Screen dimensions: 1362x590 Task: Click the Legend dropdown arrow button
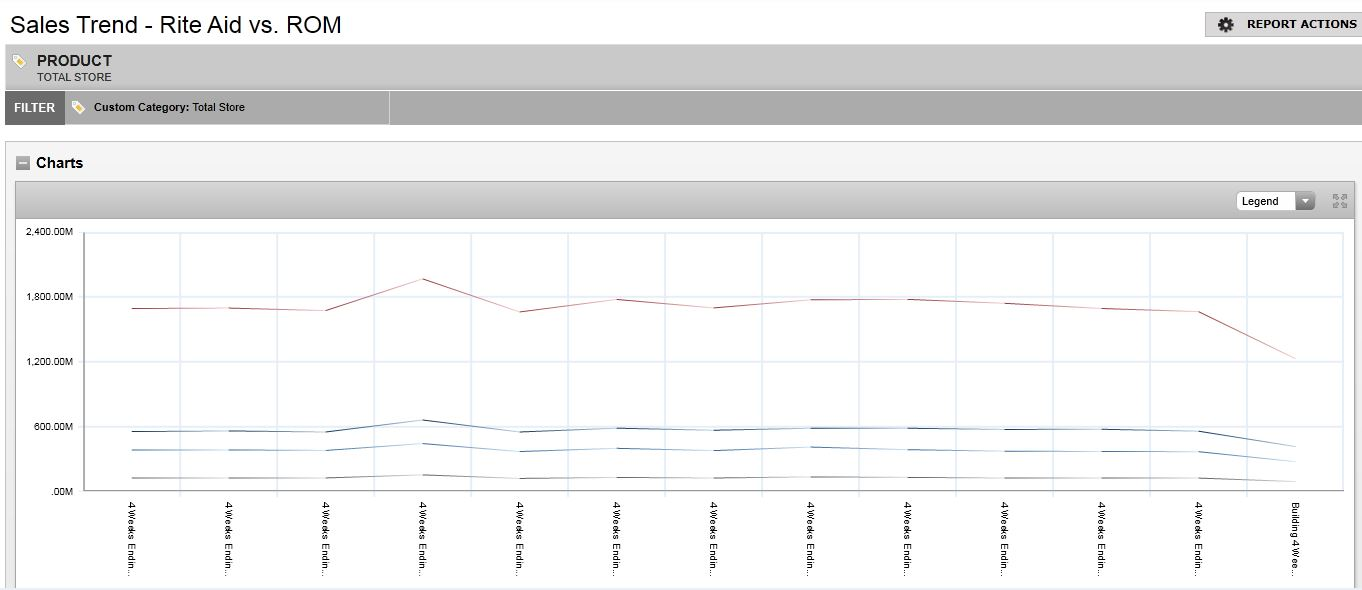point(1304,201)
